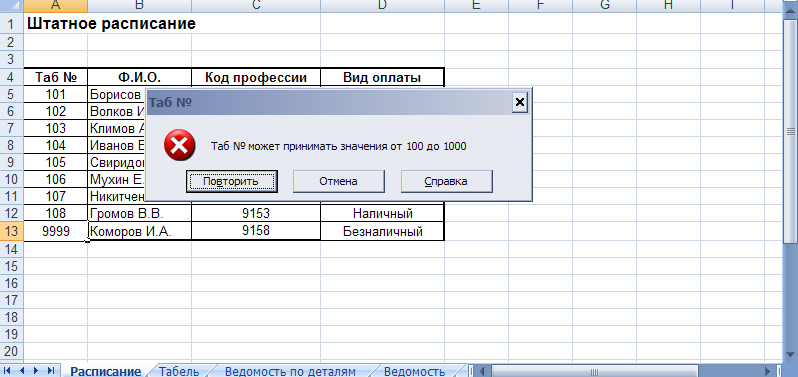Switch to the Табель sheet tab
The image size is (798, 377).
[179, 371]
